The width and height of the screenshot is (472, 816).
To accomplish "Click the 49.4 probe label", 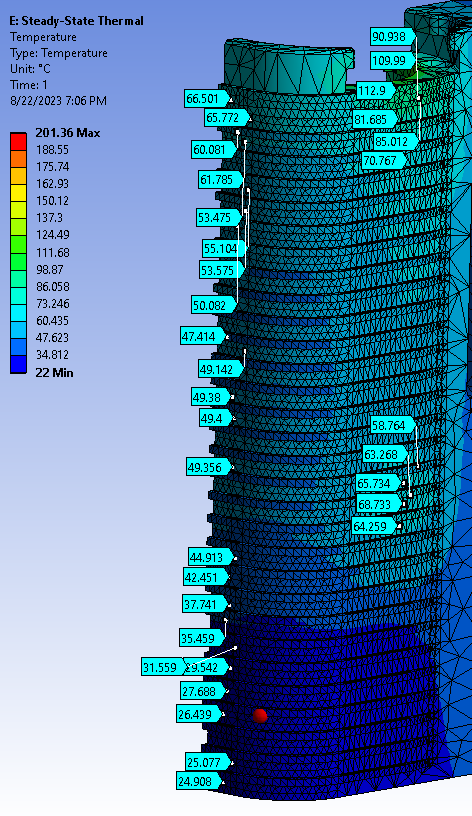I will [215, 418].
